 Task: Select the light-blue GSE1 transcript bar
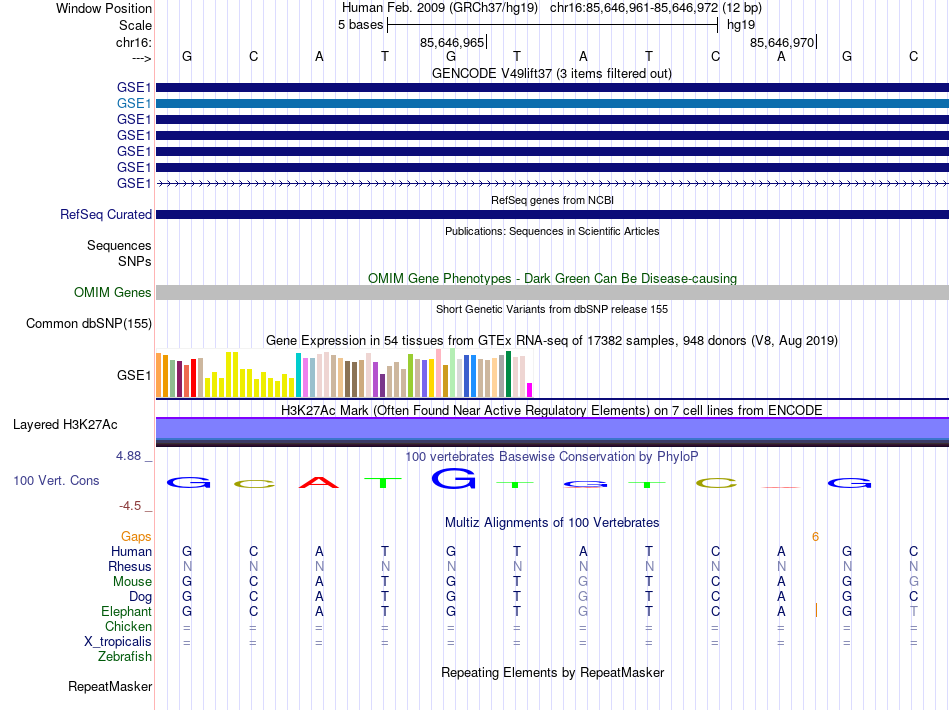tap(553, 104)
